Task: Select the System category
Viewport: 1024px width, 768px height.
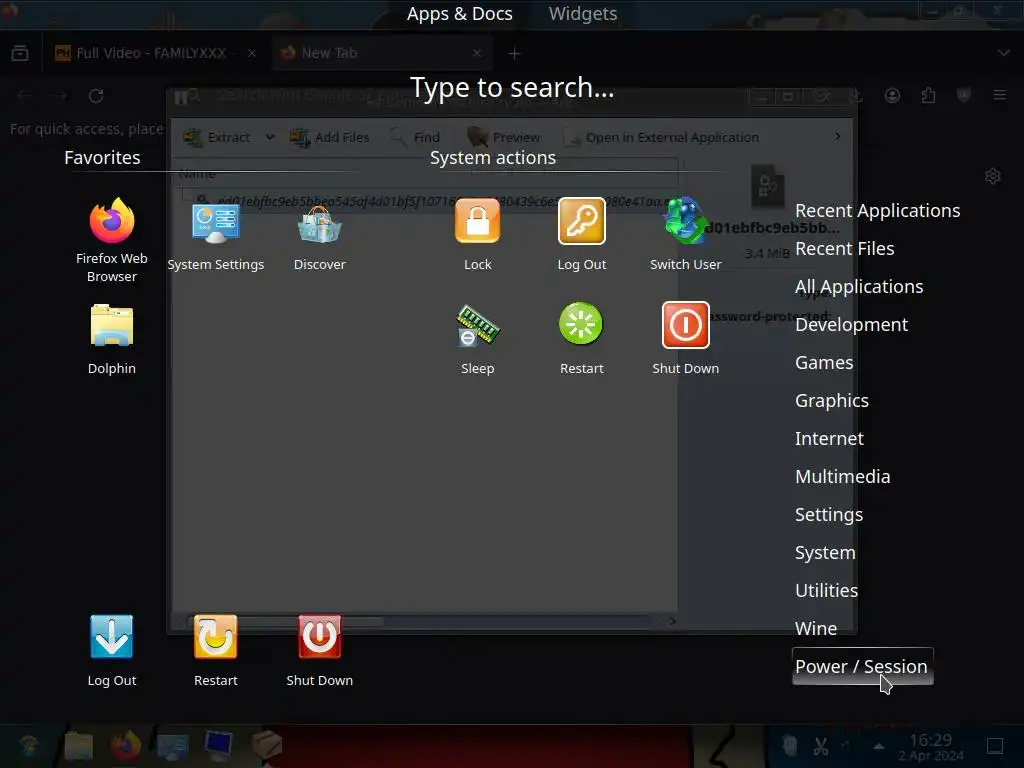Action: (x=825, y=552)
